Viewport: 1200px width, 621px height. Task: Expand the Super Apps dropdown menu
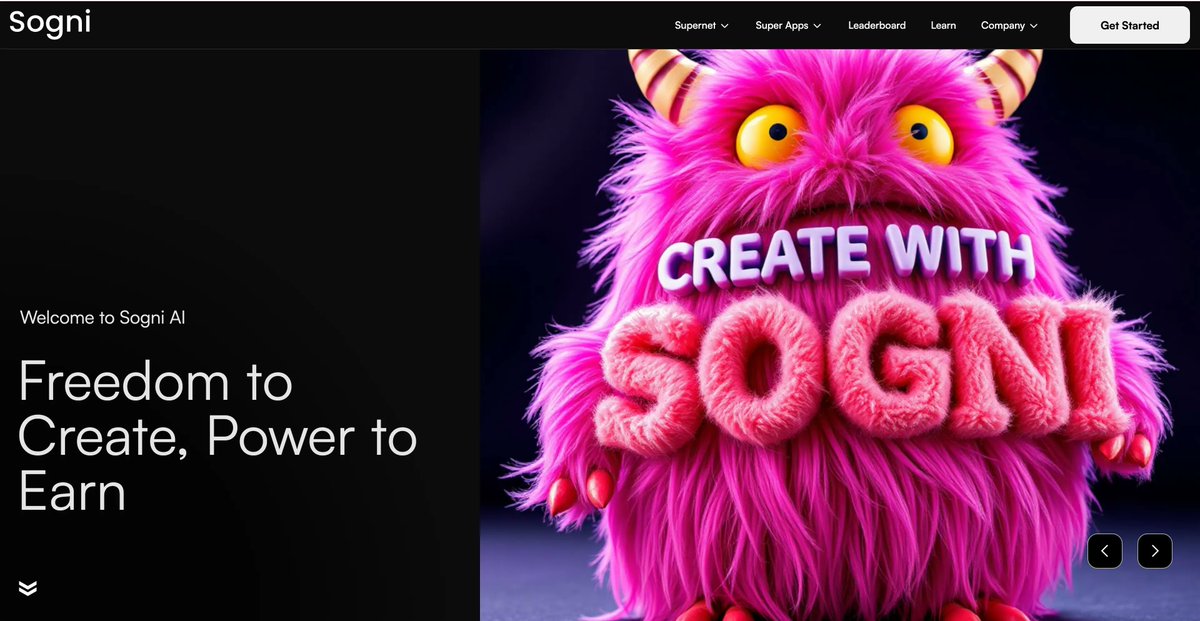[788, 25]
